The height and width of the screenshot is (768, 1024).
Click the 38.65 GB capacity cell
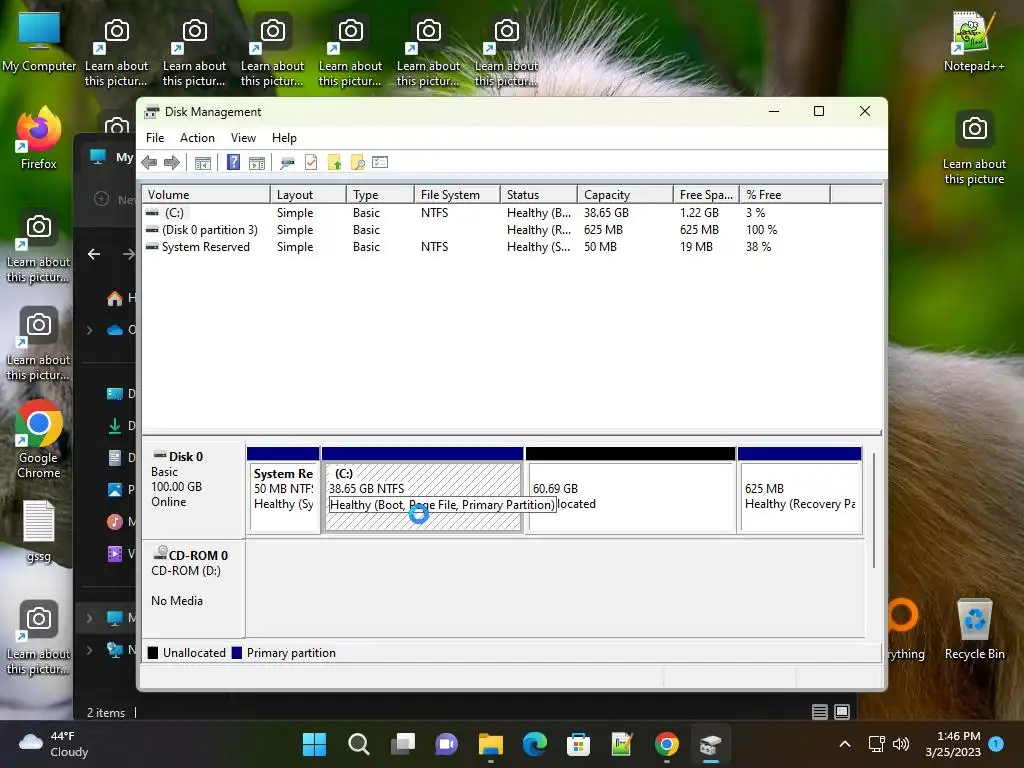point(606,213)
